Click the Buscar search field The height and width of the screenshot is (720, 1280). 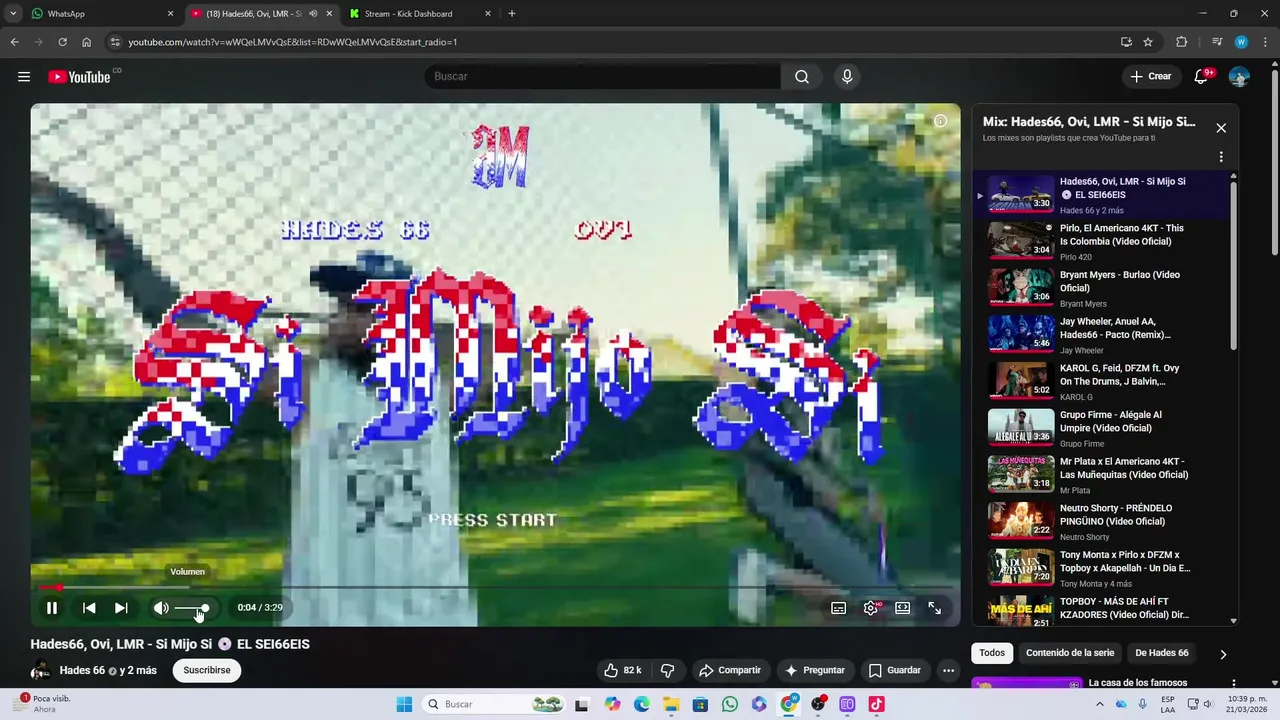pyautogui.click(x=603, y=76)
